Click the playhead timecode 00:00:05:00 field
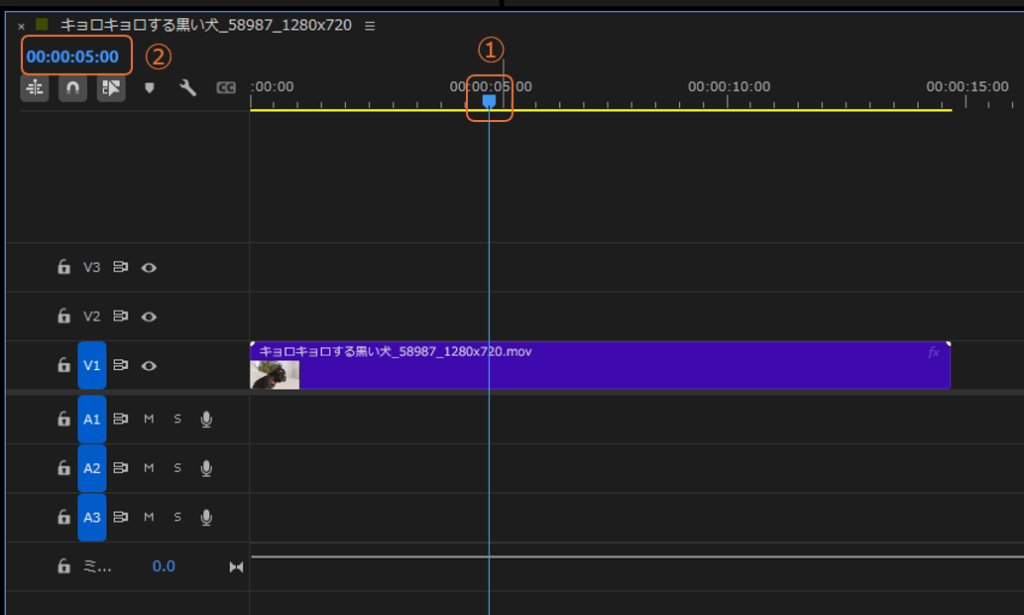 pos(72,56)
